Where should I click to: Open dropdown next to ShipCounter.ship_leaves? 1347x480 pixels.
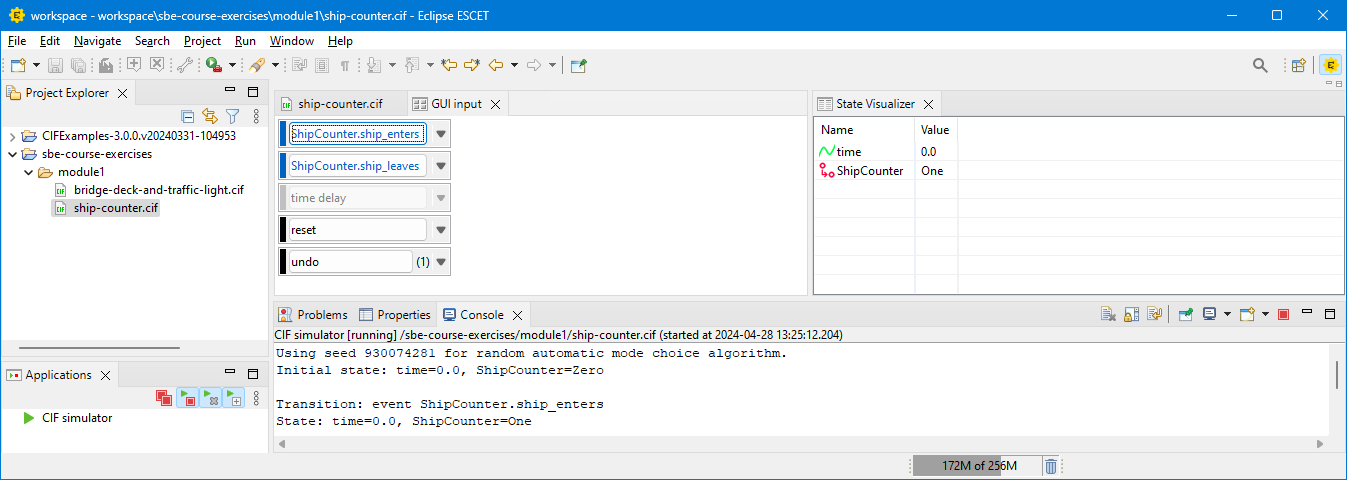click(441, 166)
